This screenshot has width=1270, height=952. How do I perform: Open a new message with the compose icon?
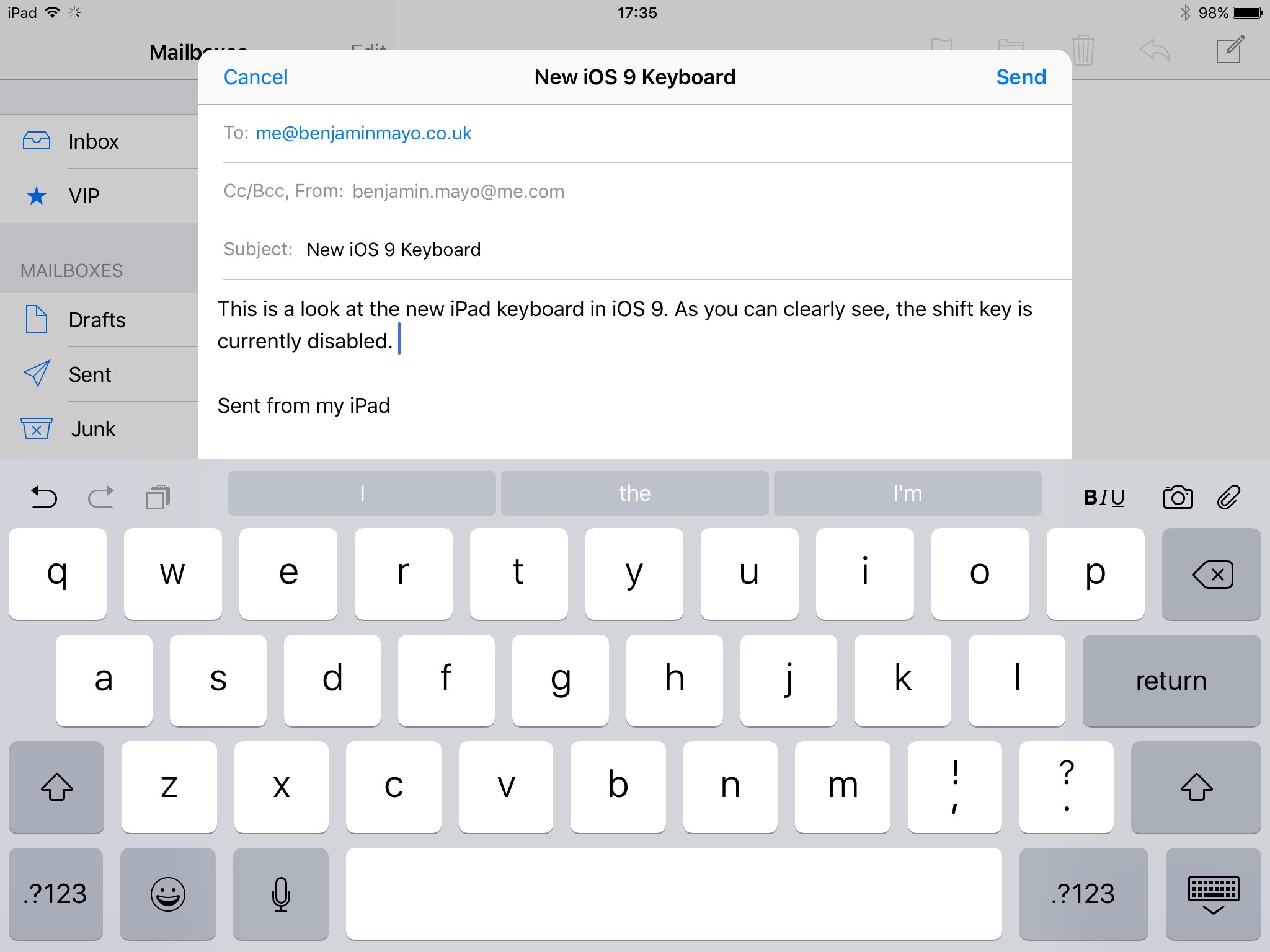point(1230,51)
